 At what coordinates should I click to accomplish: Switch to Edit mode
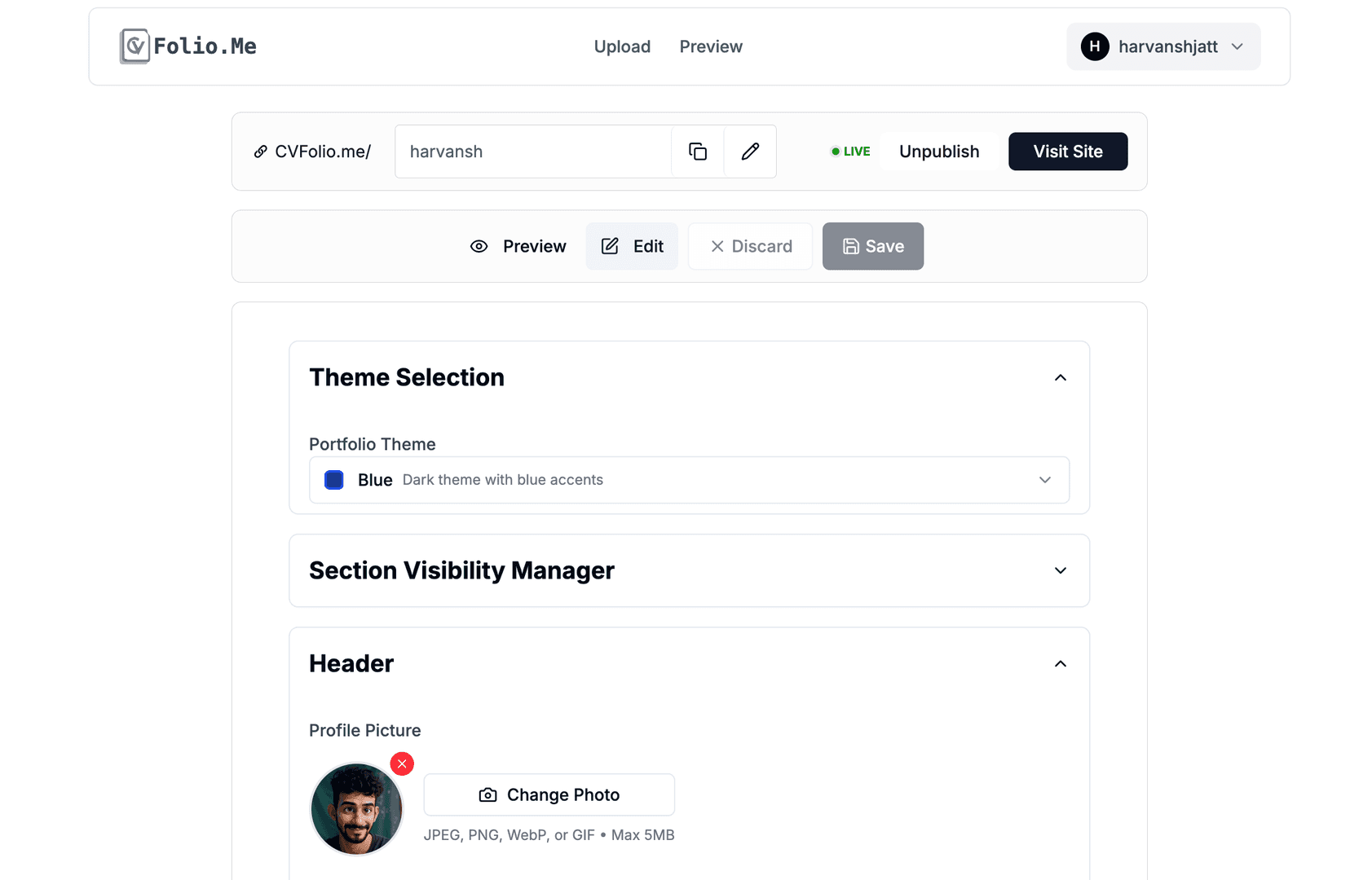coord(632,246)
